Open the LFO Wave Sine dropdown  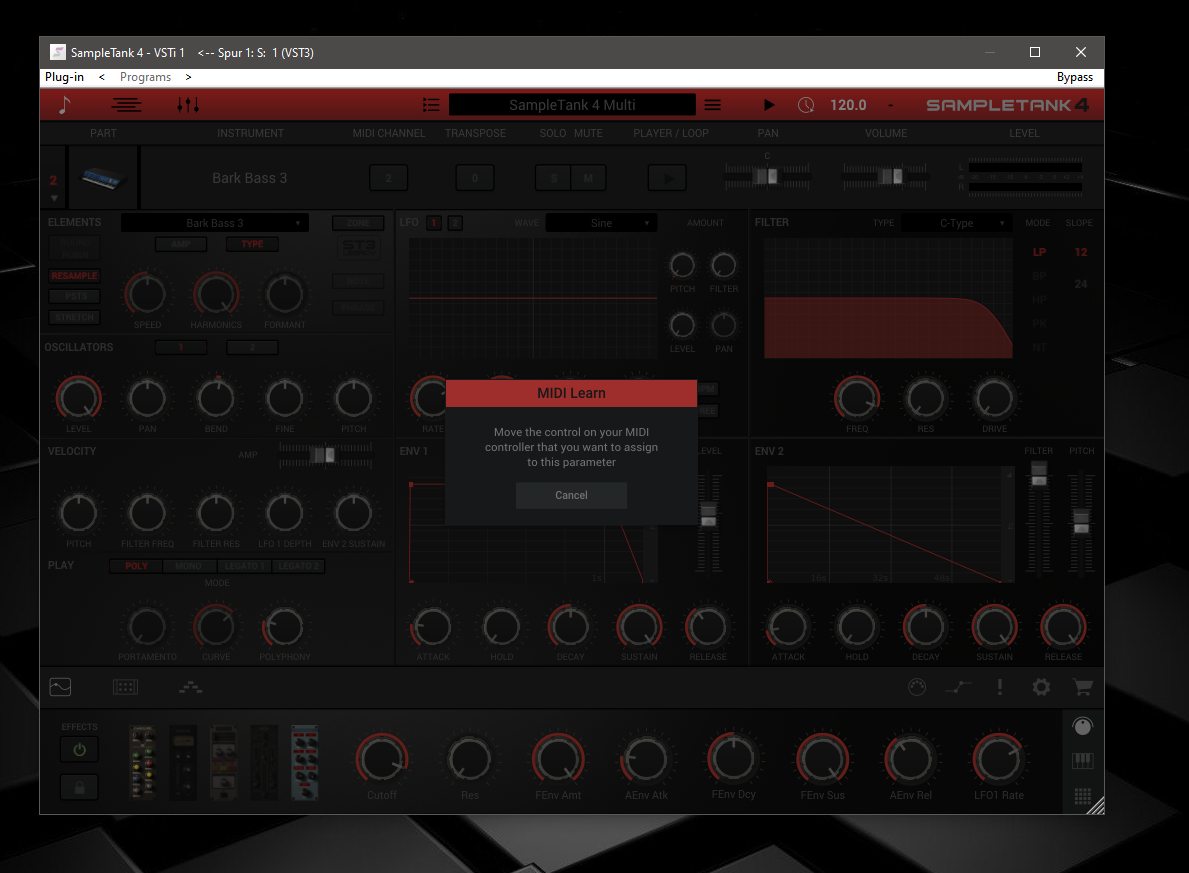[x=601, y=223]
